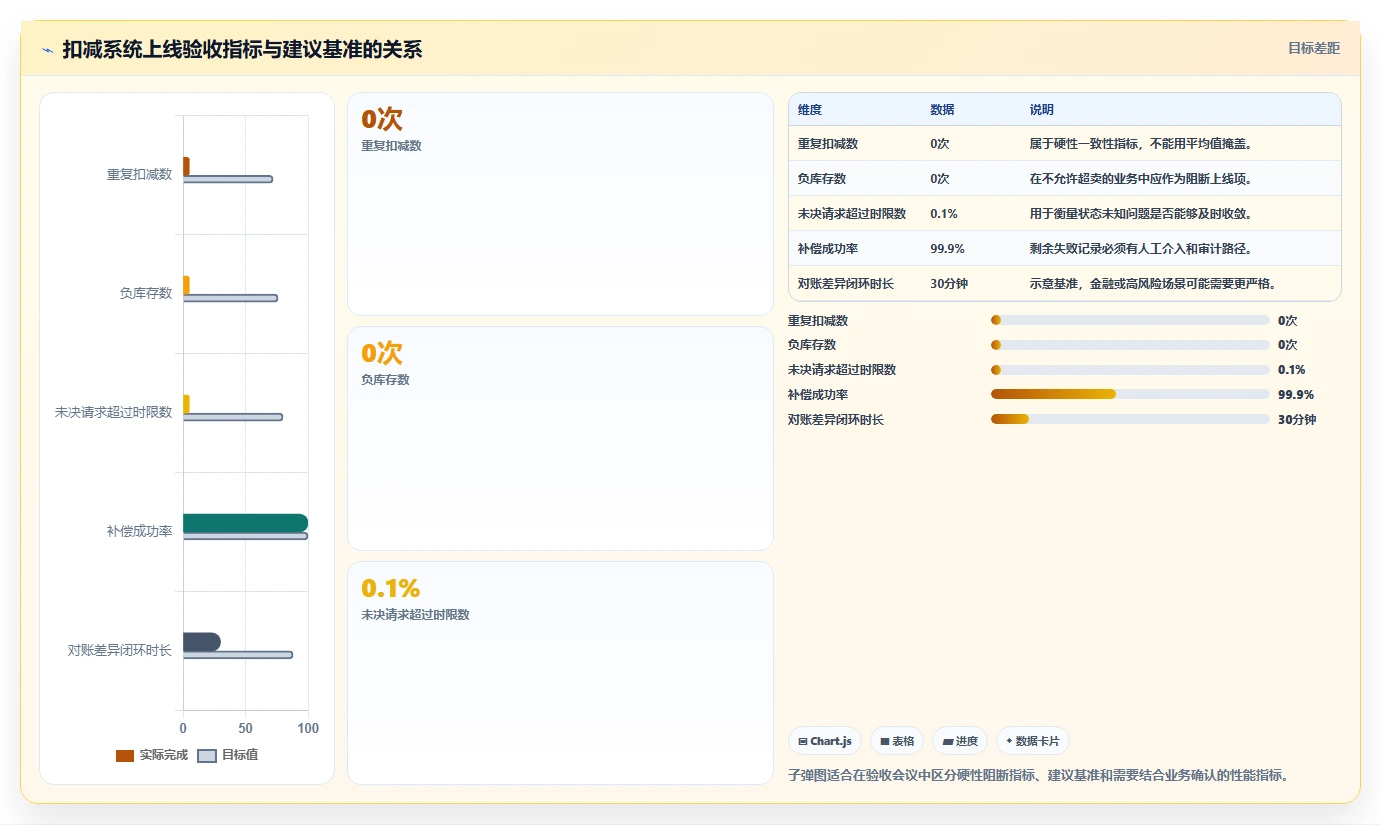1381x825 pixels.
Task: Click the 未决请求超过时限数 target value bar
Action: pyautogui.click(x=232, y=417)
